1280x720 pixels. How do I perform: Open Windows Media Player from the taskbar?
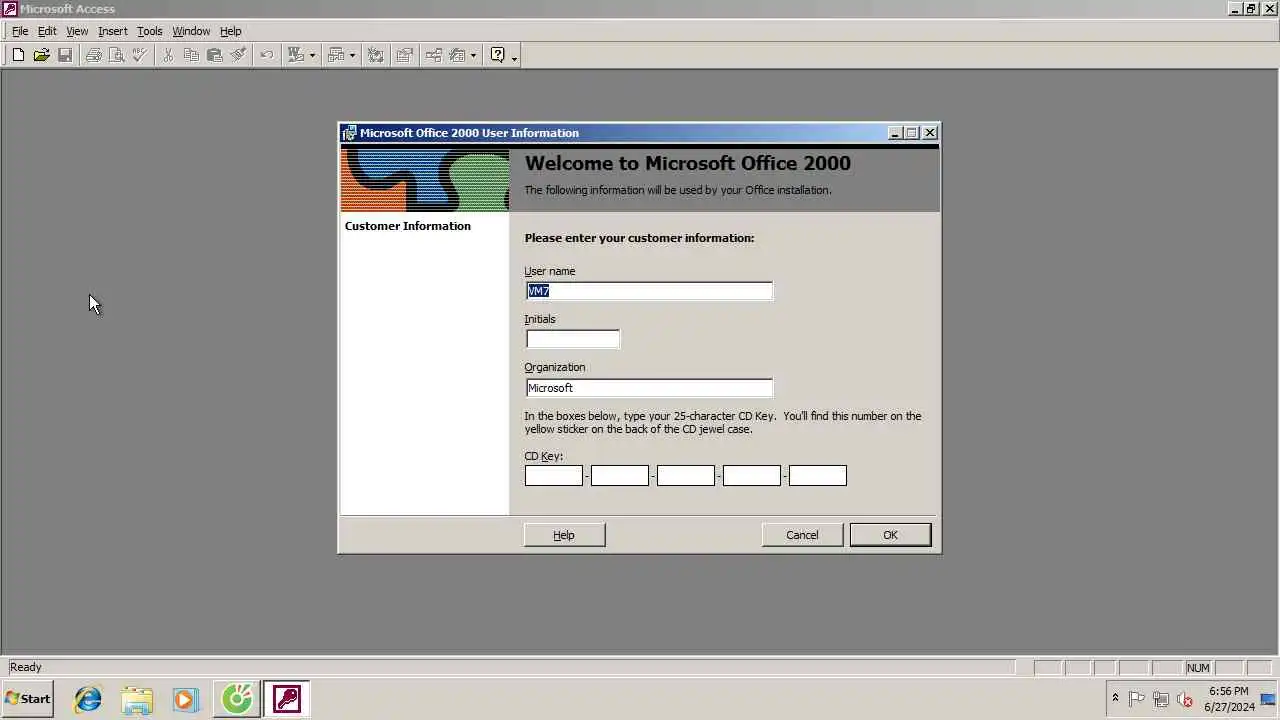[x=185, y=699]
